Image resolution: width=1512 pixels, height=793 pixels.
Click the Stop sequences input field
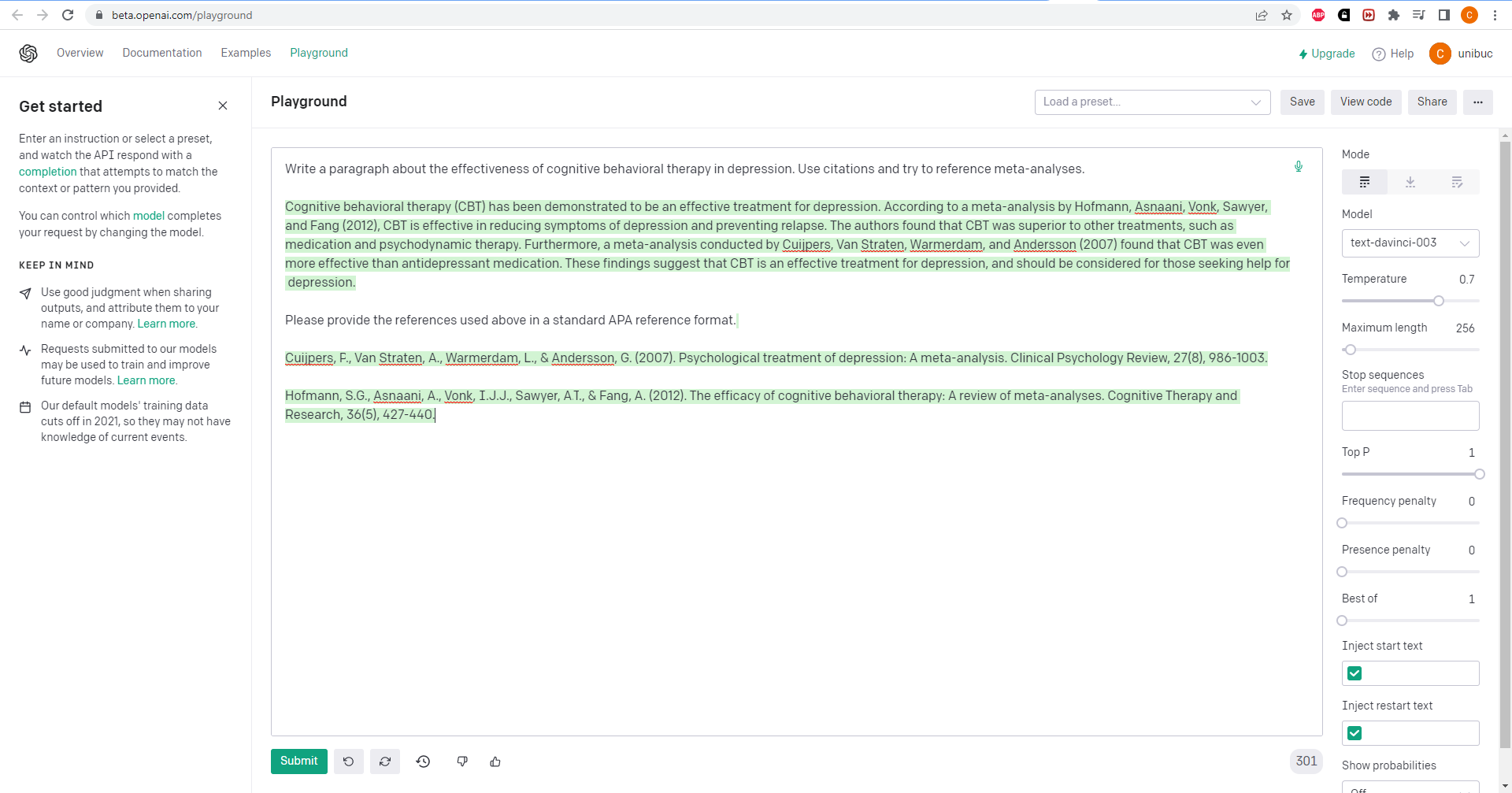(1410, 416)
